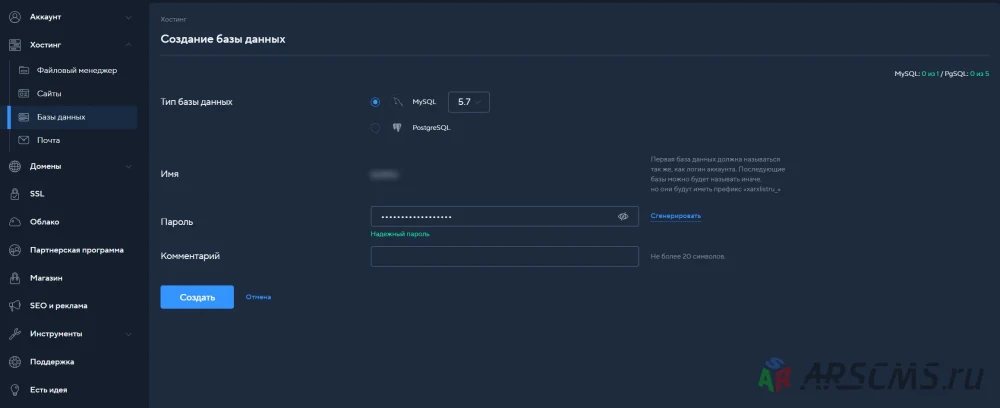
Task: Click the SSL lock icon
Action: (15, 194)
